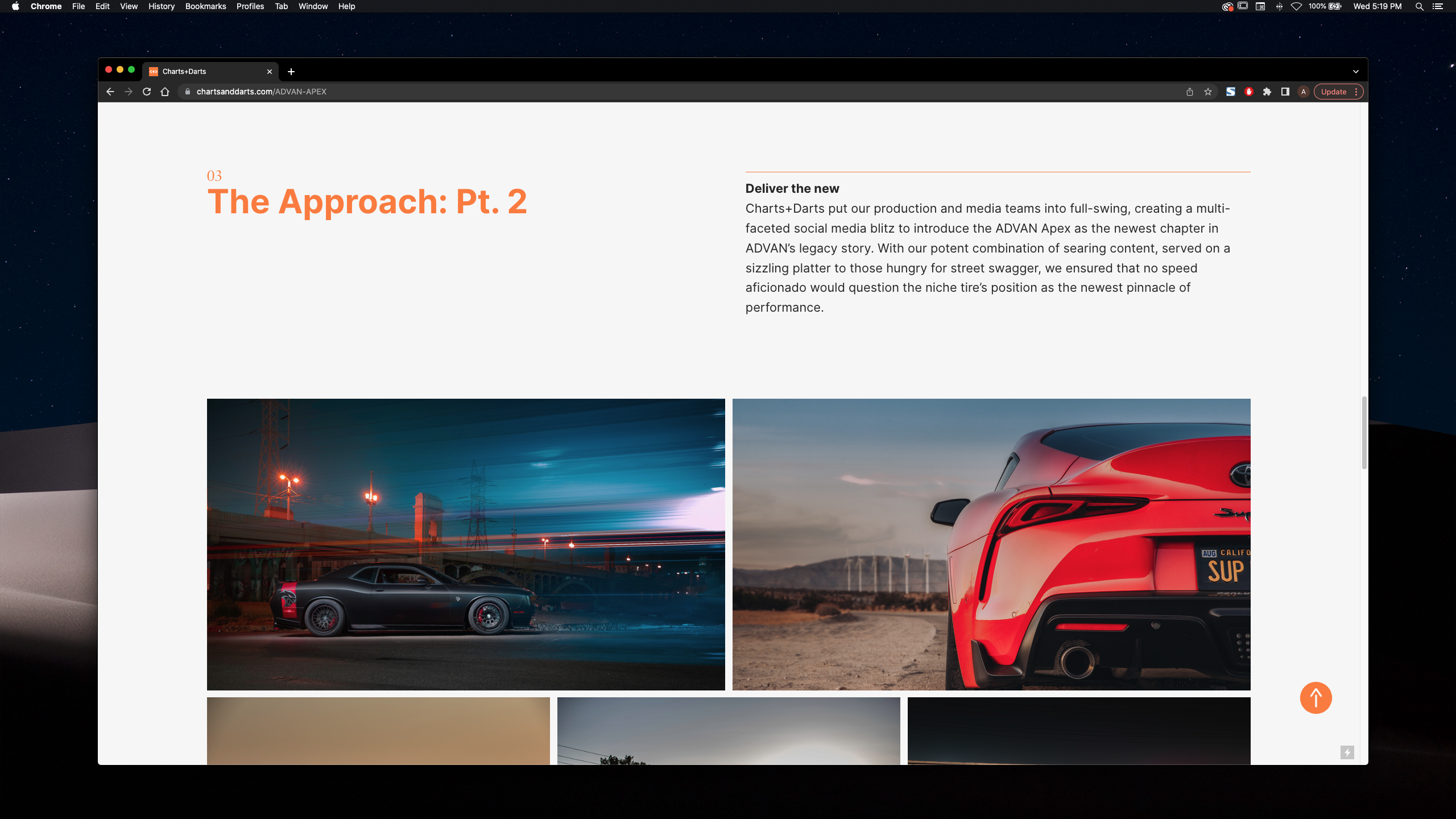Click the orange scroll-to-top arrow button
The image size is (1456, 819).
pos(1316,698)
